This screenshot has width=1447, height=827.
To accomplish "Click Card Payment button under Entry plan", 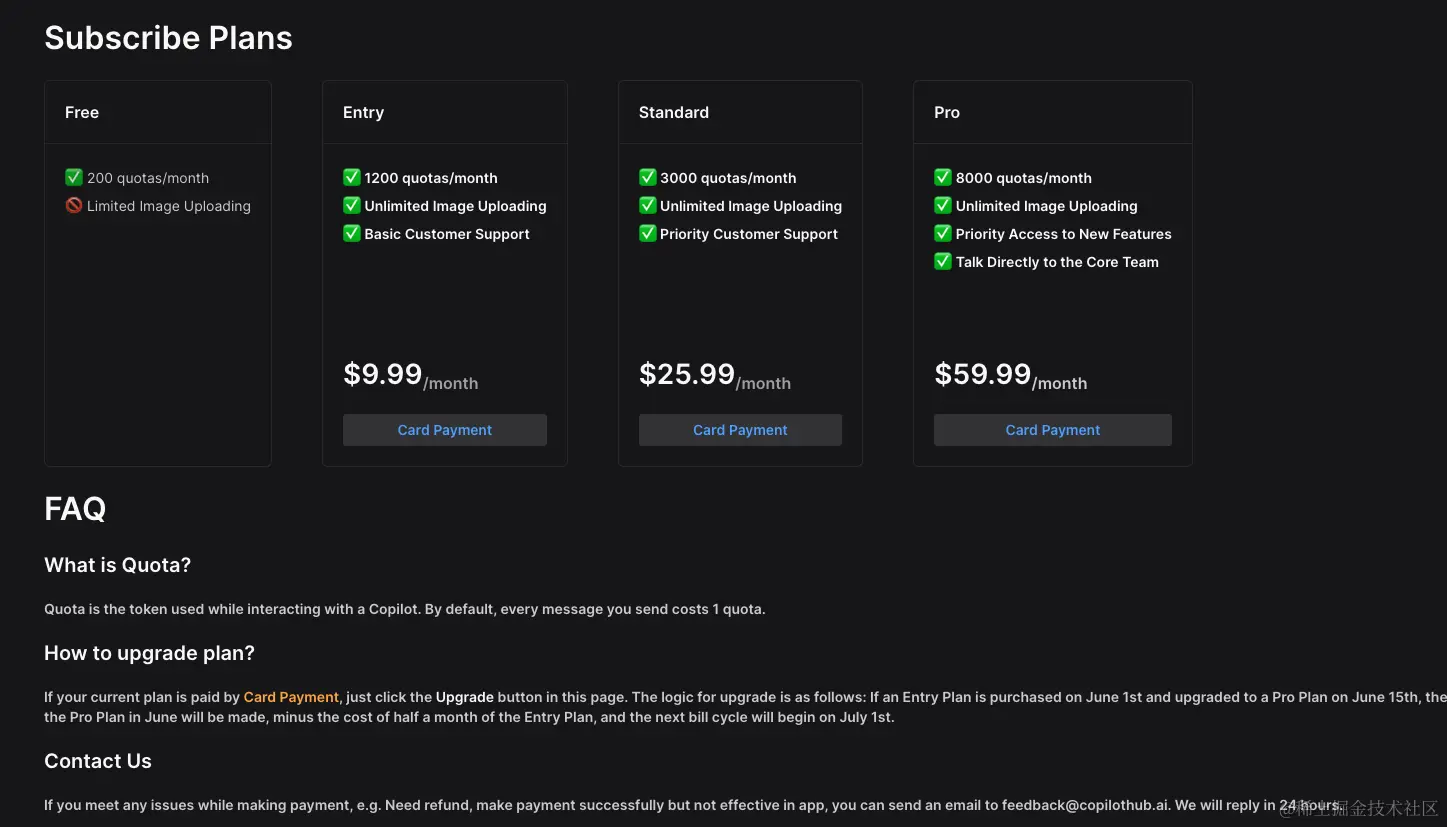I will [x=444, y=430].
